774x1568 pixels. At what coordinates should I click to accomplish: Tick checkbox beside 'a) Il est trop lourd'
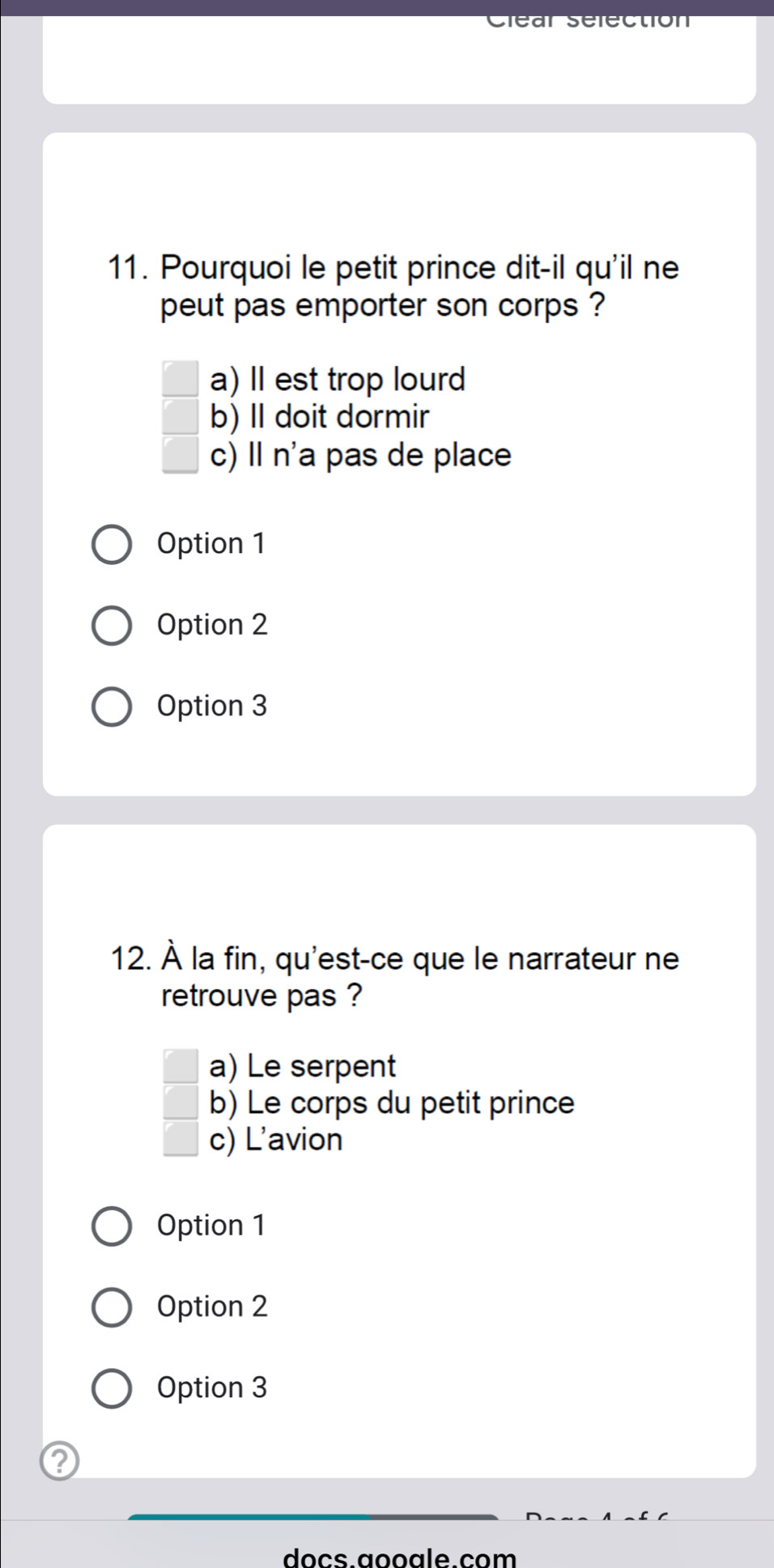point(180,380)
